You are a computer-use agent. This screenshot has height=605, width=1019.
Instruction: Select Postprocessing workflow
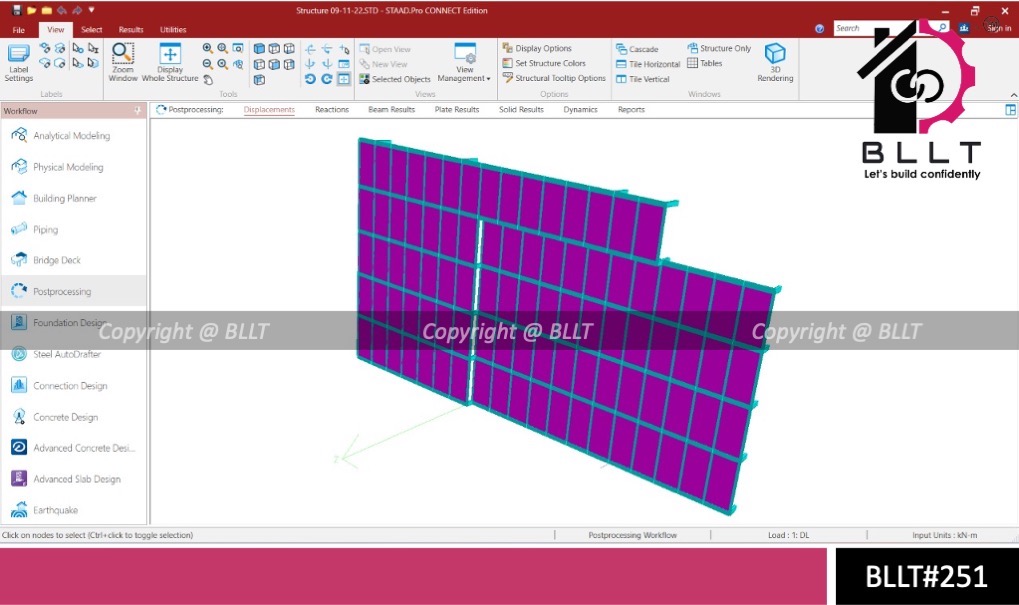pyautogui.click(x=73, y=291)
